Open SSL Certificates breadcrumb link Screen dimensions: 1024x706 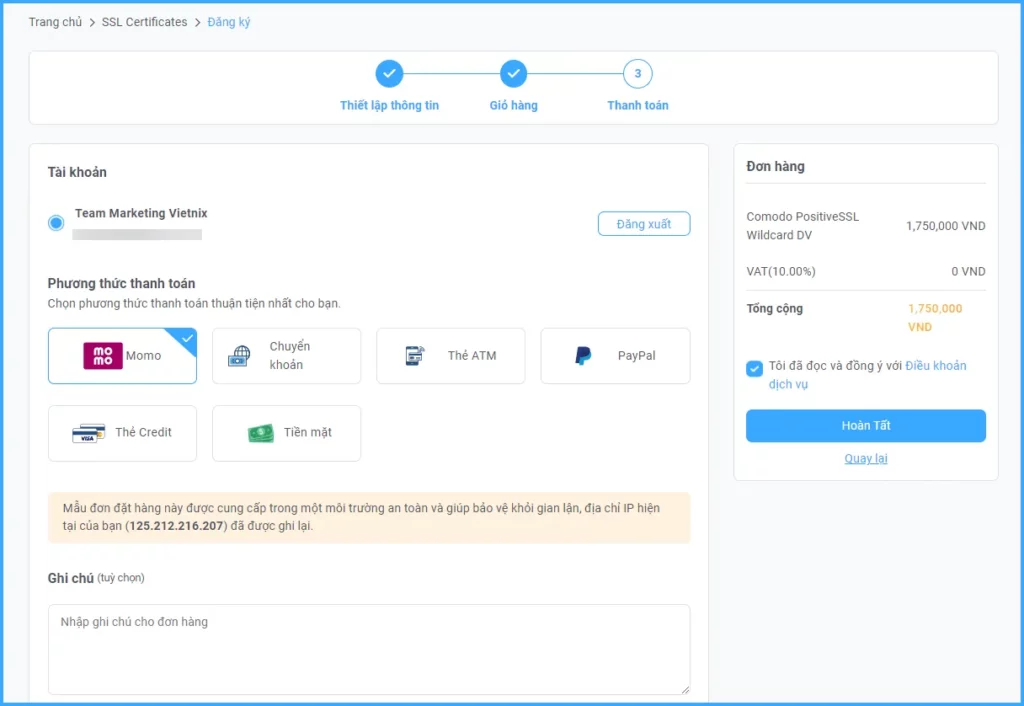coord(144,22)
